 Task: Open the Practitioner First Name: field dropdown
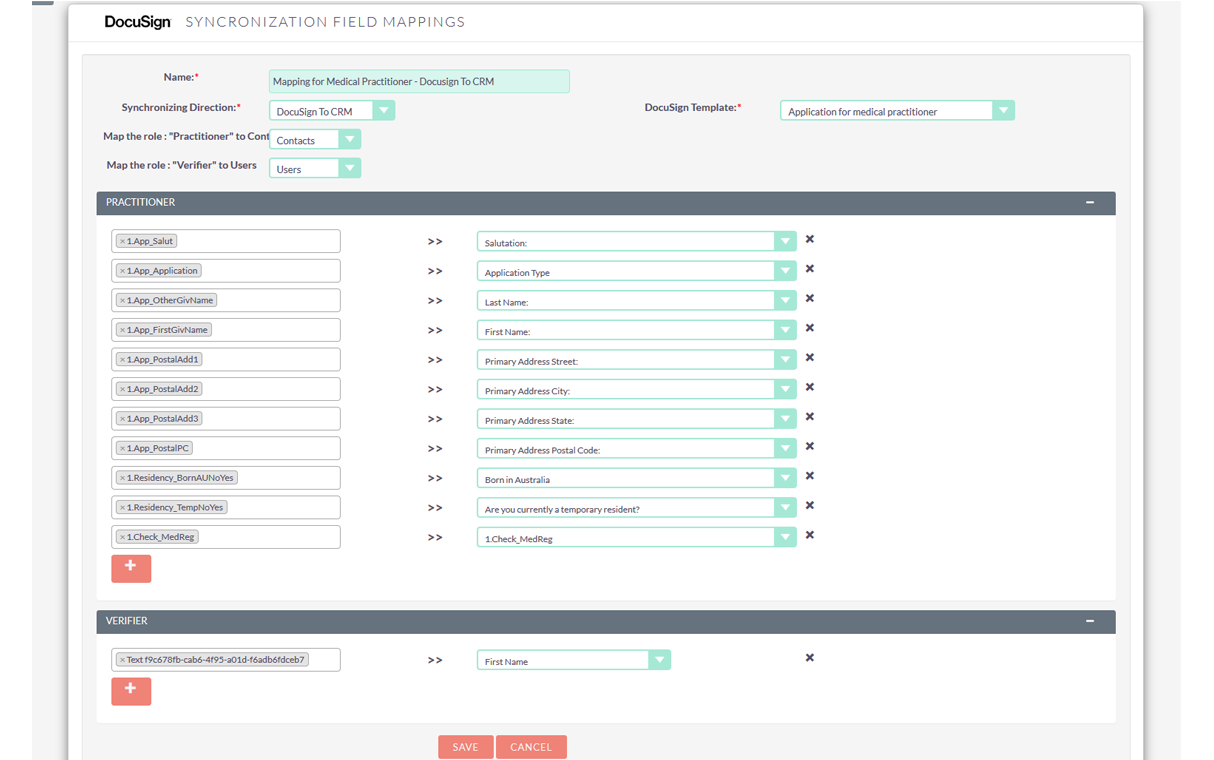[x=637, y=330]
